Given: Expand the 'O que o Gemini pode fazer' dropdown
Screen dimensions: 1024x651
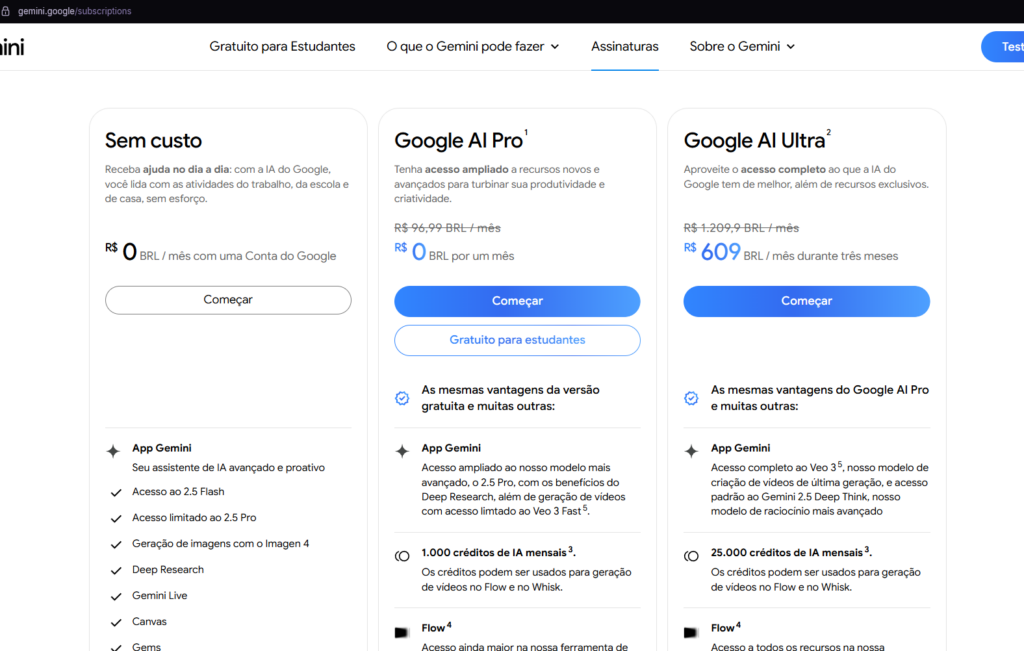Looking at the screenshot, I should coord(472,46).
